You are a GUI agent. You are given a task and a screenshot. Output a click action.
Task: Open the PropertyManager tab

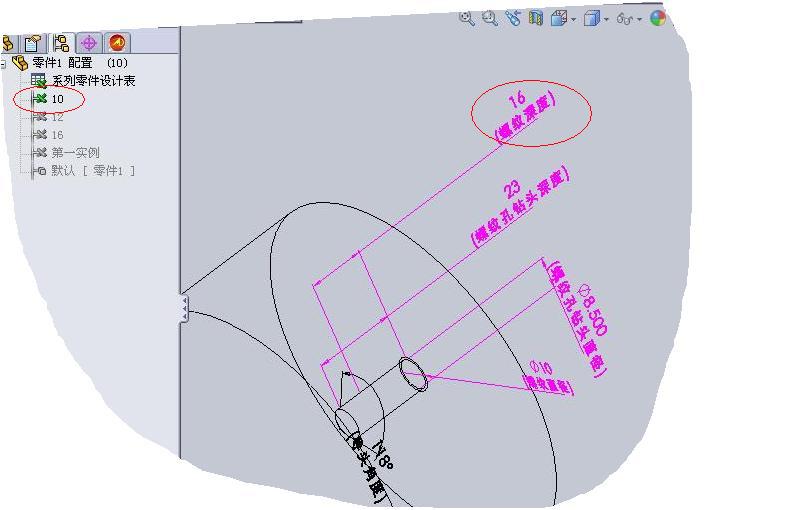click(x=33, y=44)
